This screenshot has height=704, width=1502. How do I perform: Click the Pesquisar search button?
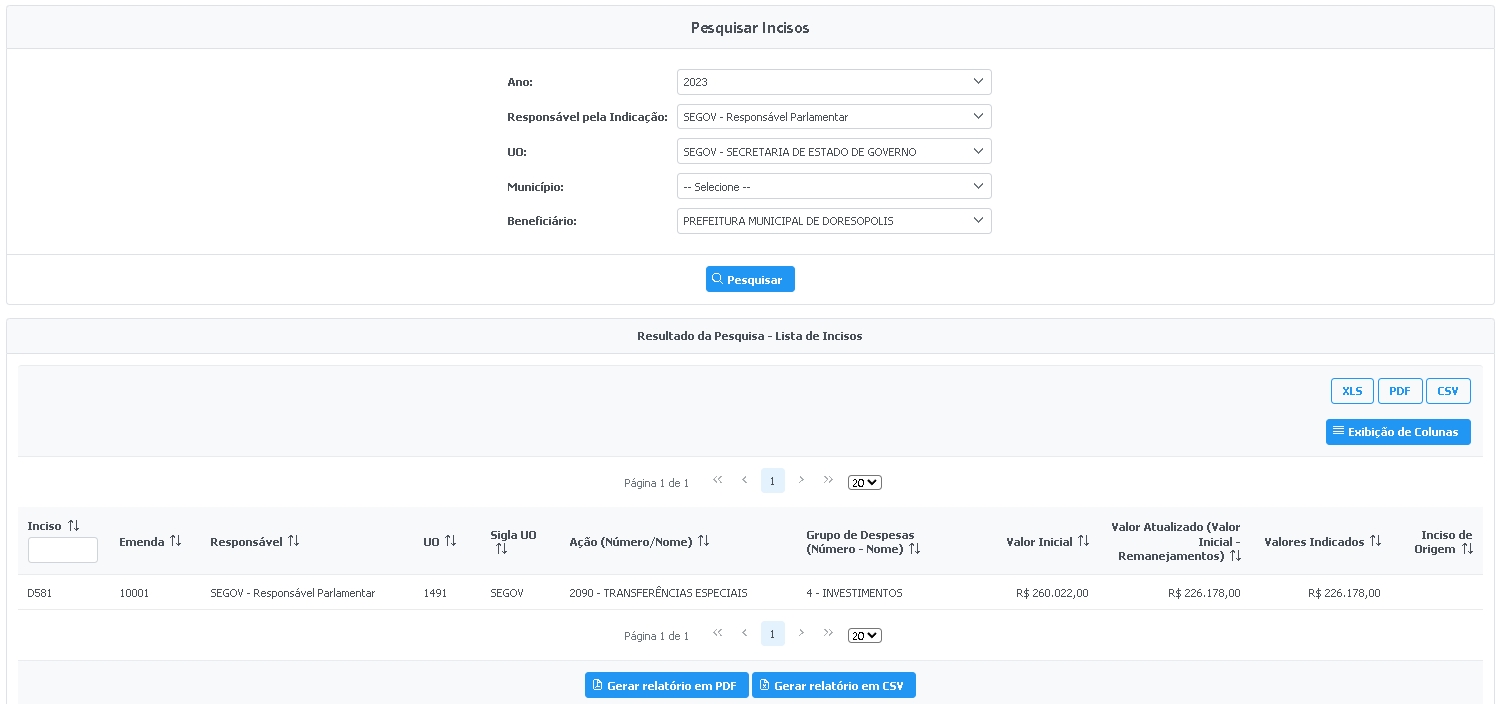tap(750, 279)
